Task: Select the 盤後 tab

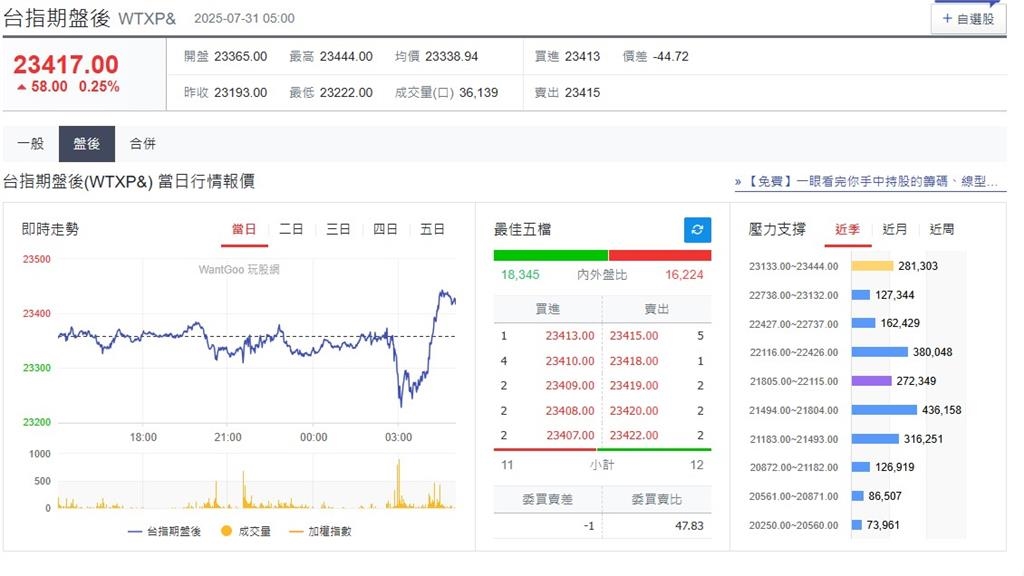Action: coord(87,144)
